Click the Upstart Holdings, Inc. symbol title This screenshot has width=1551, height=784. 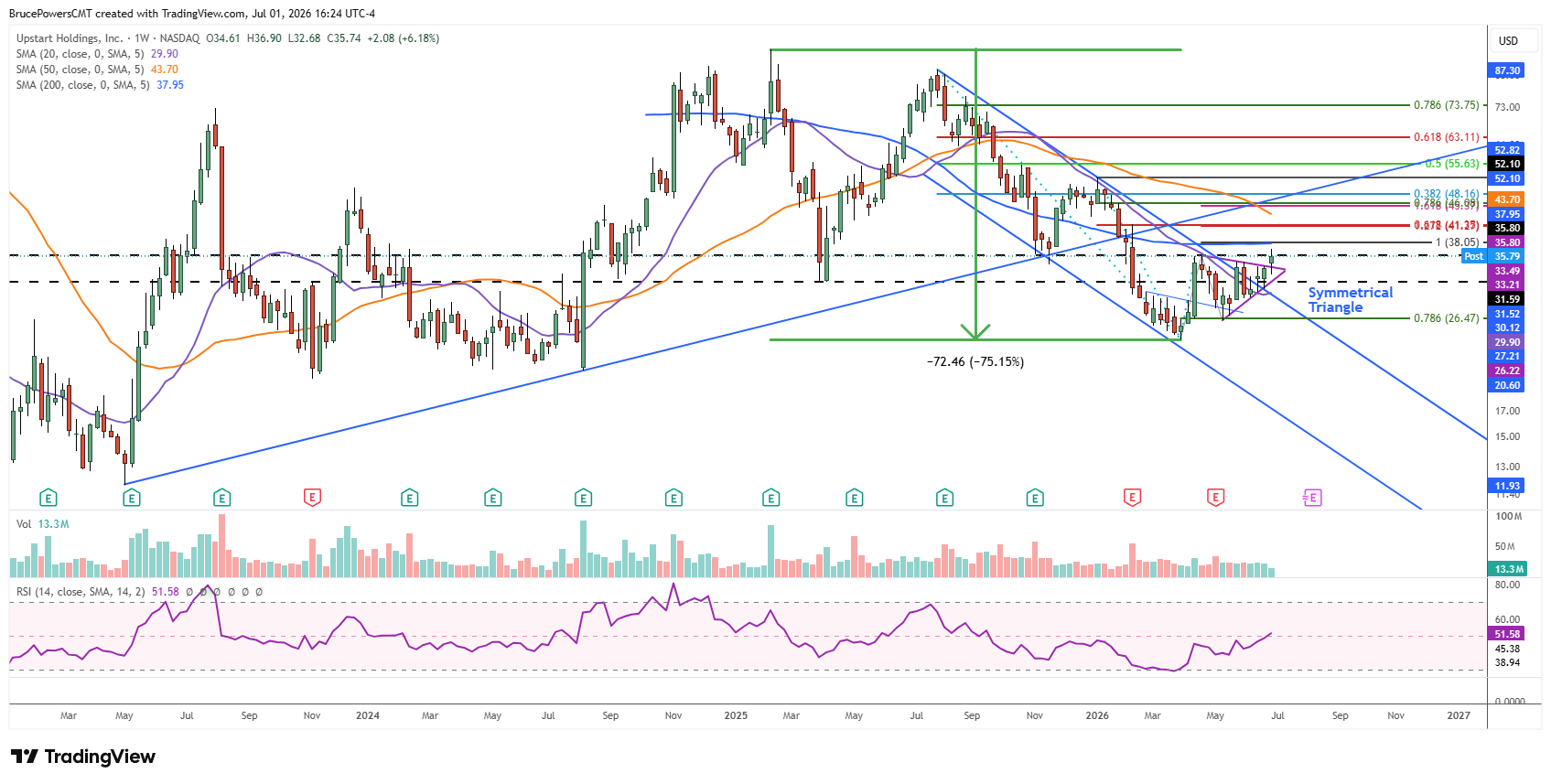click(70, 38)
